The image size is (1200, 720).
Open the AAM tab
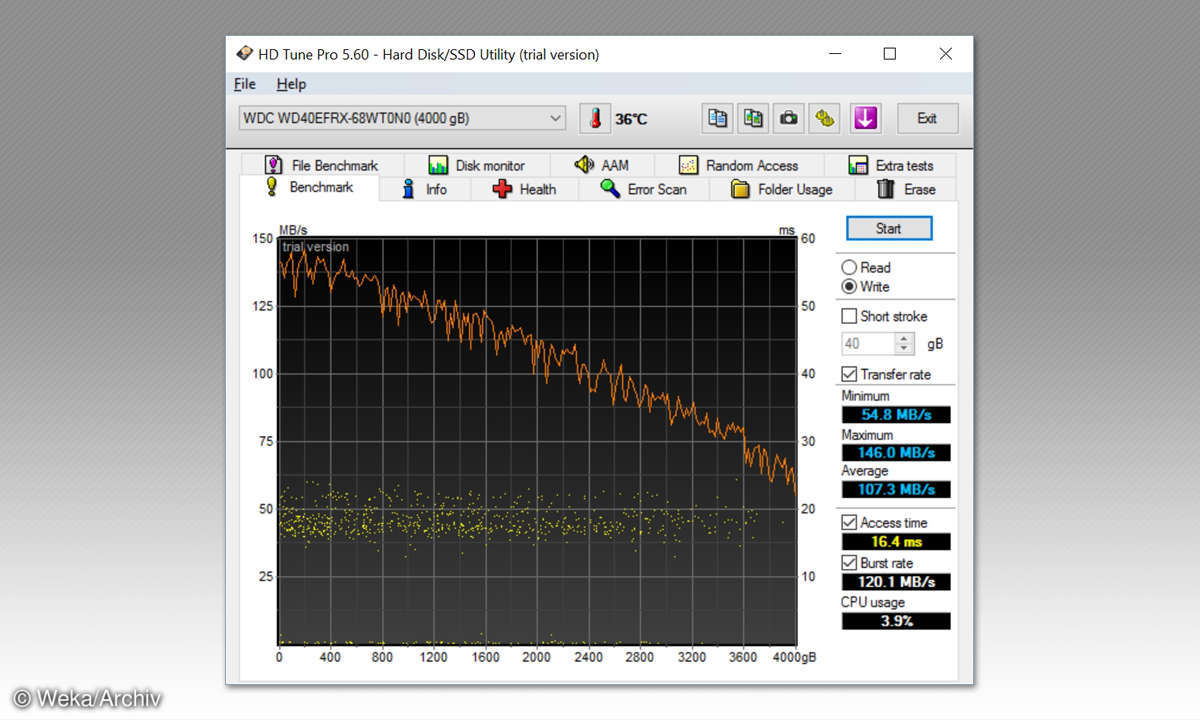tap(602, 165)
